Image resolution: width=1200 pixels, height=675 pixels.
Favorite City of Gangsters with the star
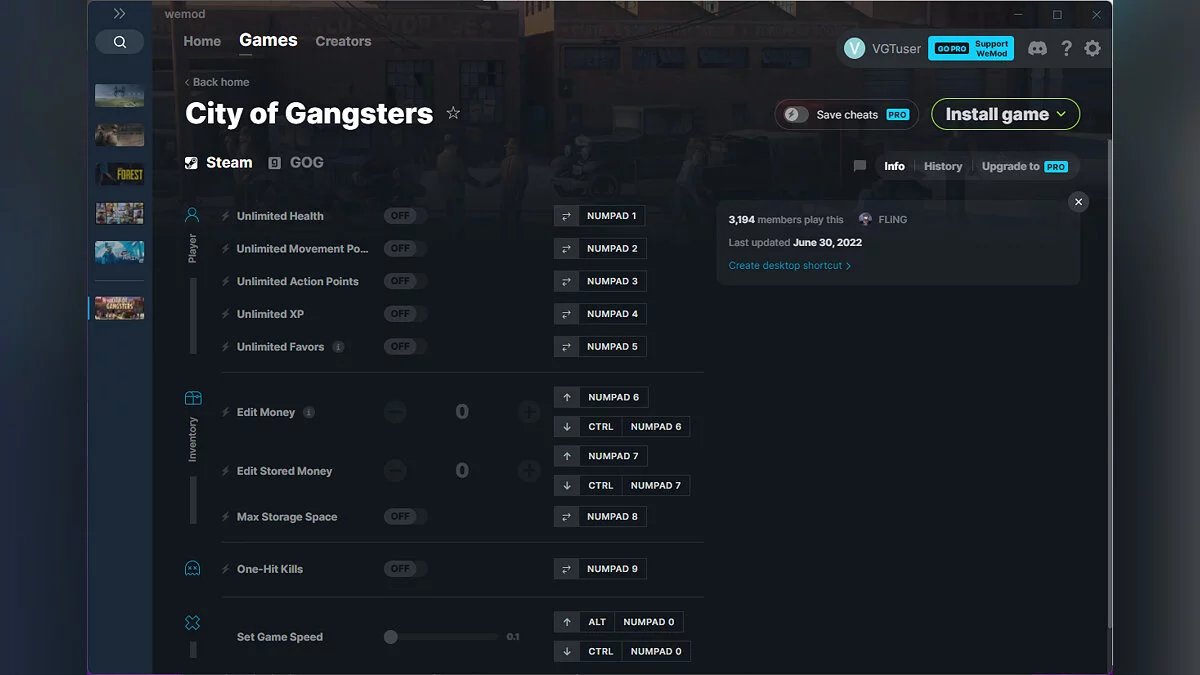(x=453, y=113)
